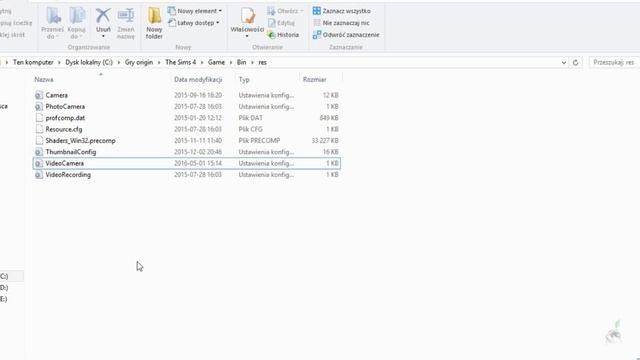Expand the Właściwości dropdown arrow
This screenshot has width=640, height=360.
247,36
